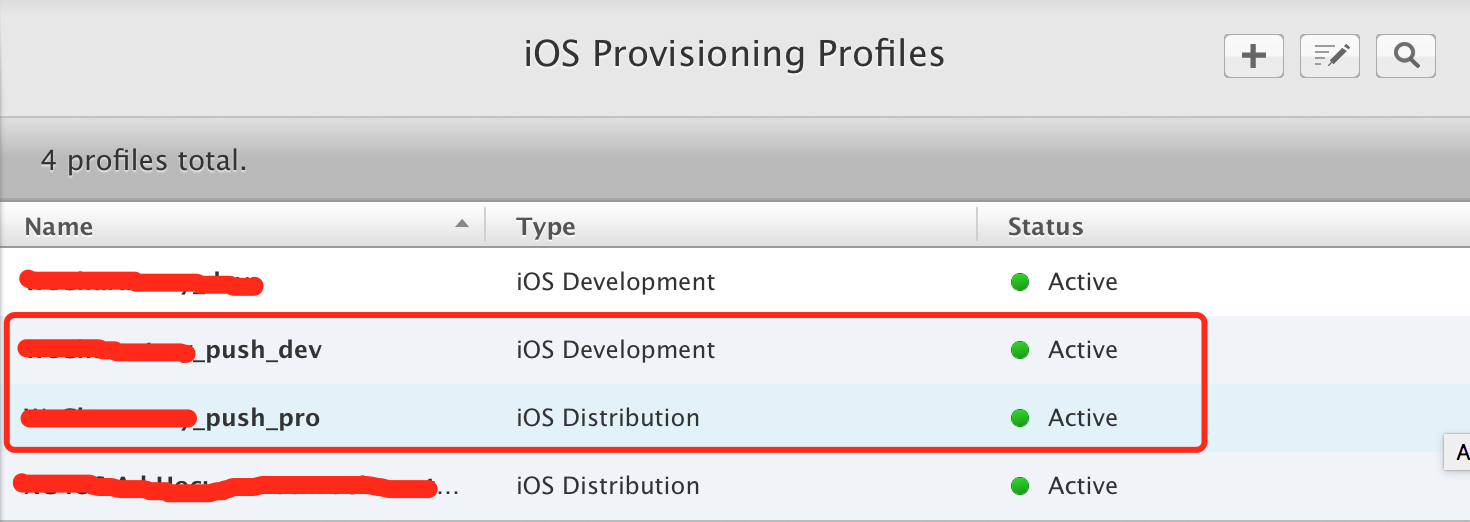Toggle the sort arrow in the Name column
Image resolution: width=1470 pixels, height=522 pixels.
[x=461, y=225]
